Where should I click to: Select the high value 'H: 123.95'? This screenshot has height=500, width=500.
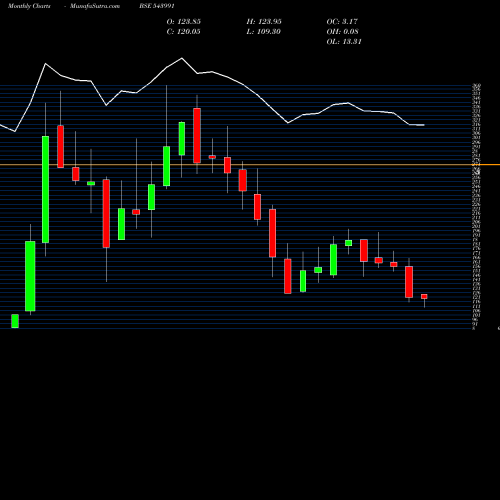[x=264, y=22]
